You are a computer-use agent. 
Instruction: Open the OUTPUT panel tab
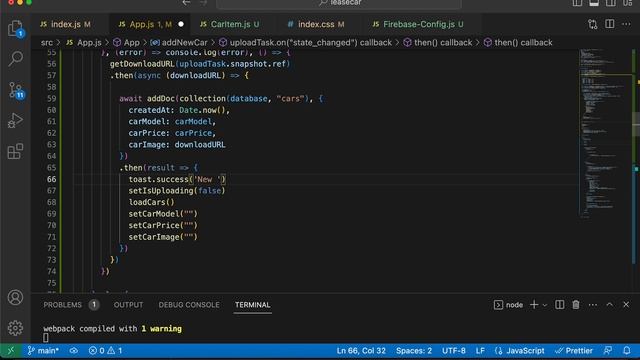click(x=128, y=305)
